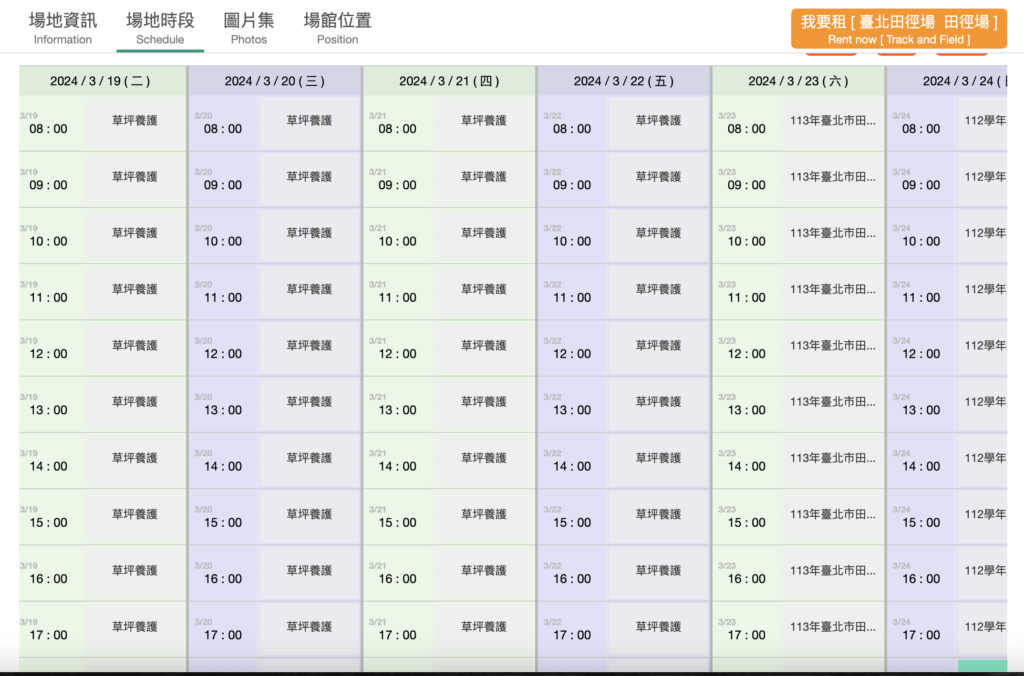Open the 場館位置 Position tab
The height and width of the screenshot is (676, 1024).
point(338,28)
